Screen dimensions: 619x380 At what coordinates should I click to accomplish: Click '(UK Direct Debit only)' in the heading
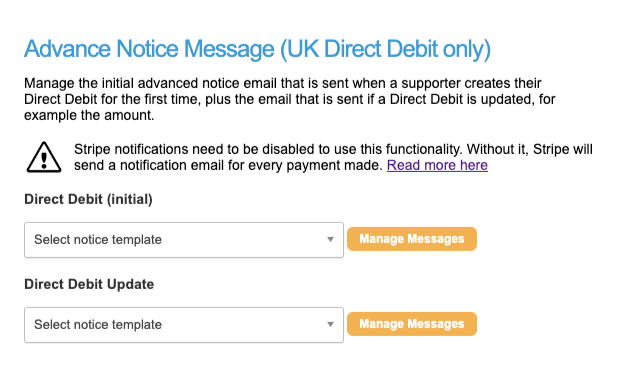pyautogui.click(x=385, y=50)
